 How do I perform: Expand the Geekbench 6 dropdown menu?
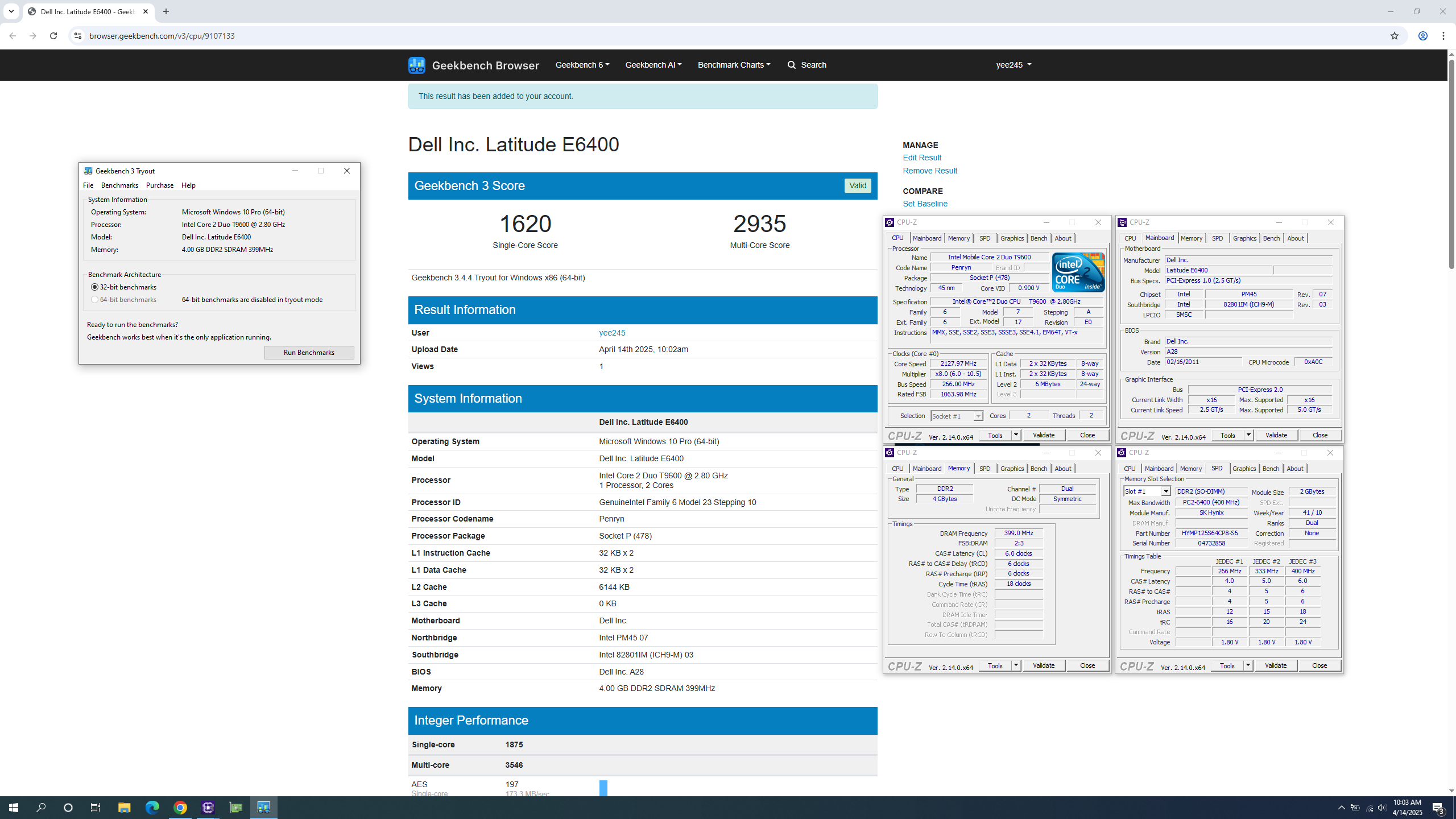coord(582,65)
